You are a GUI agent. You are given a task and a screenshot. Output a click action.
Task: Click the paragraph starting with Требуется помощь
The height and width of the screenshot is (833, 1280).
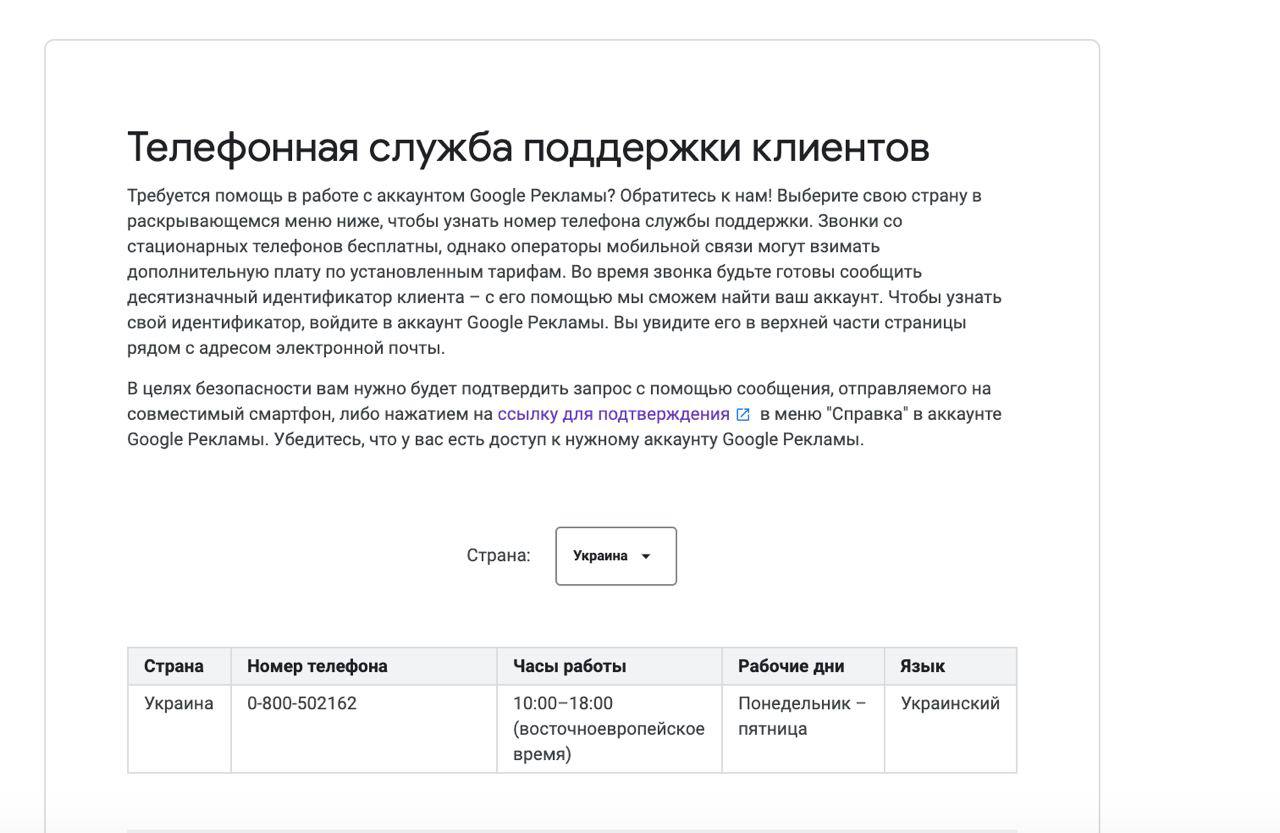[564, 272]
